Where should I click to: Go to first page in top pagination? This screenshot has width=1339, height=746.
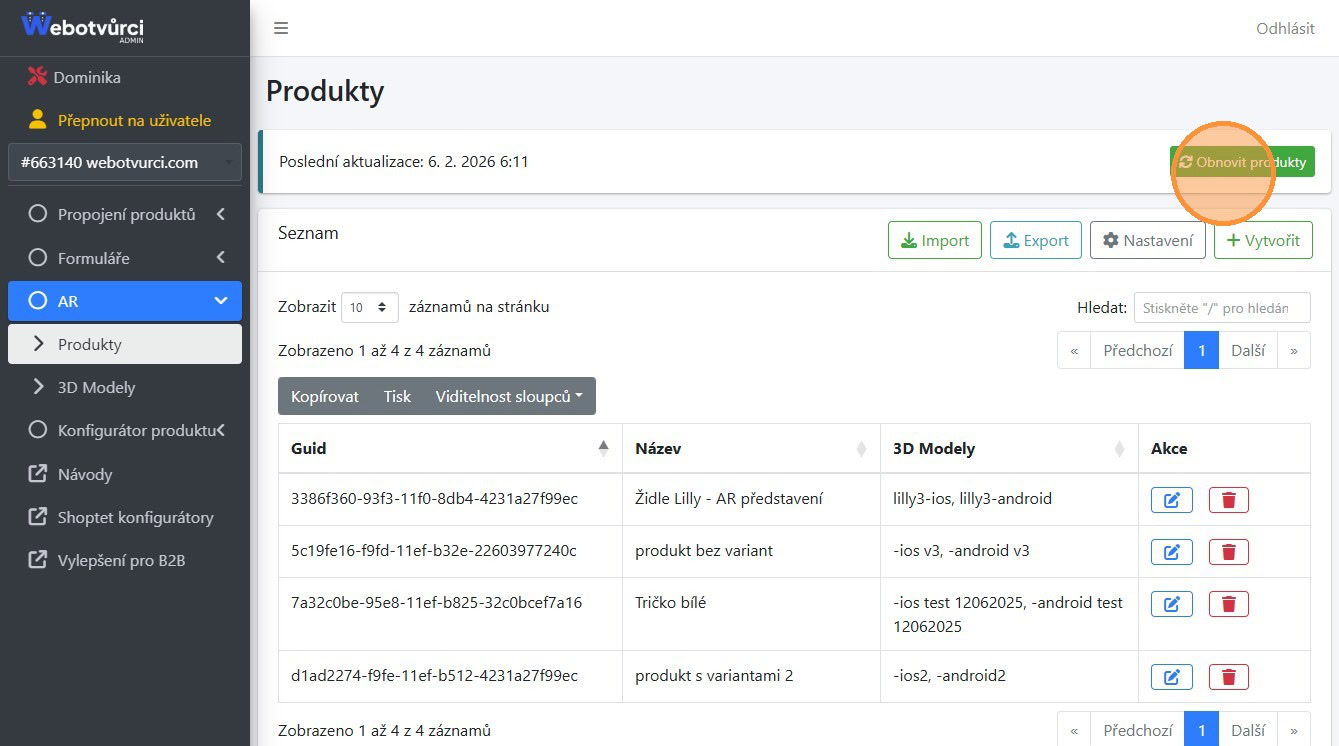(x=1074, y=350)
